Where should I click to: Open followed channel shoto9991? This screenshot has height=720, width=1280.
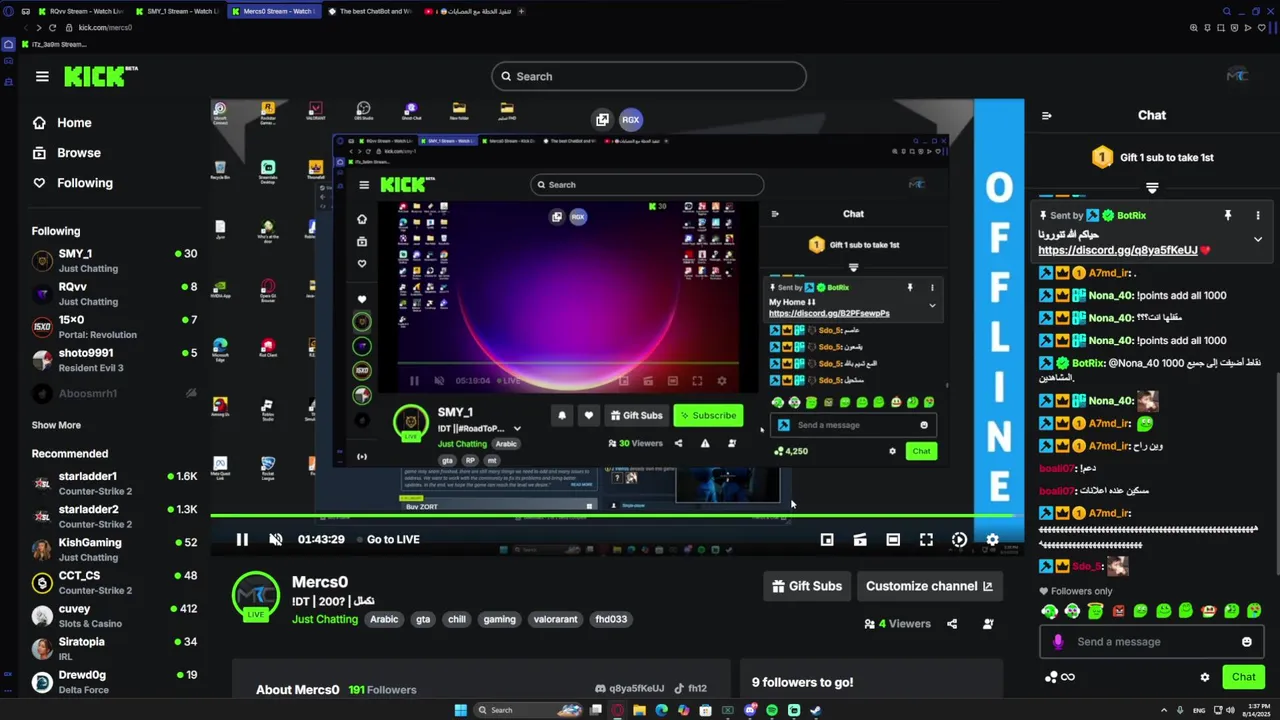(113, 360)
